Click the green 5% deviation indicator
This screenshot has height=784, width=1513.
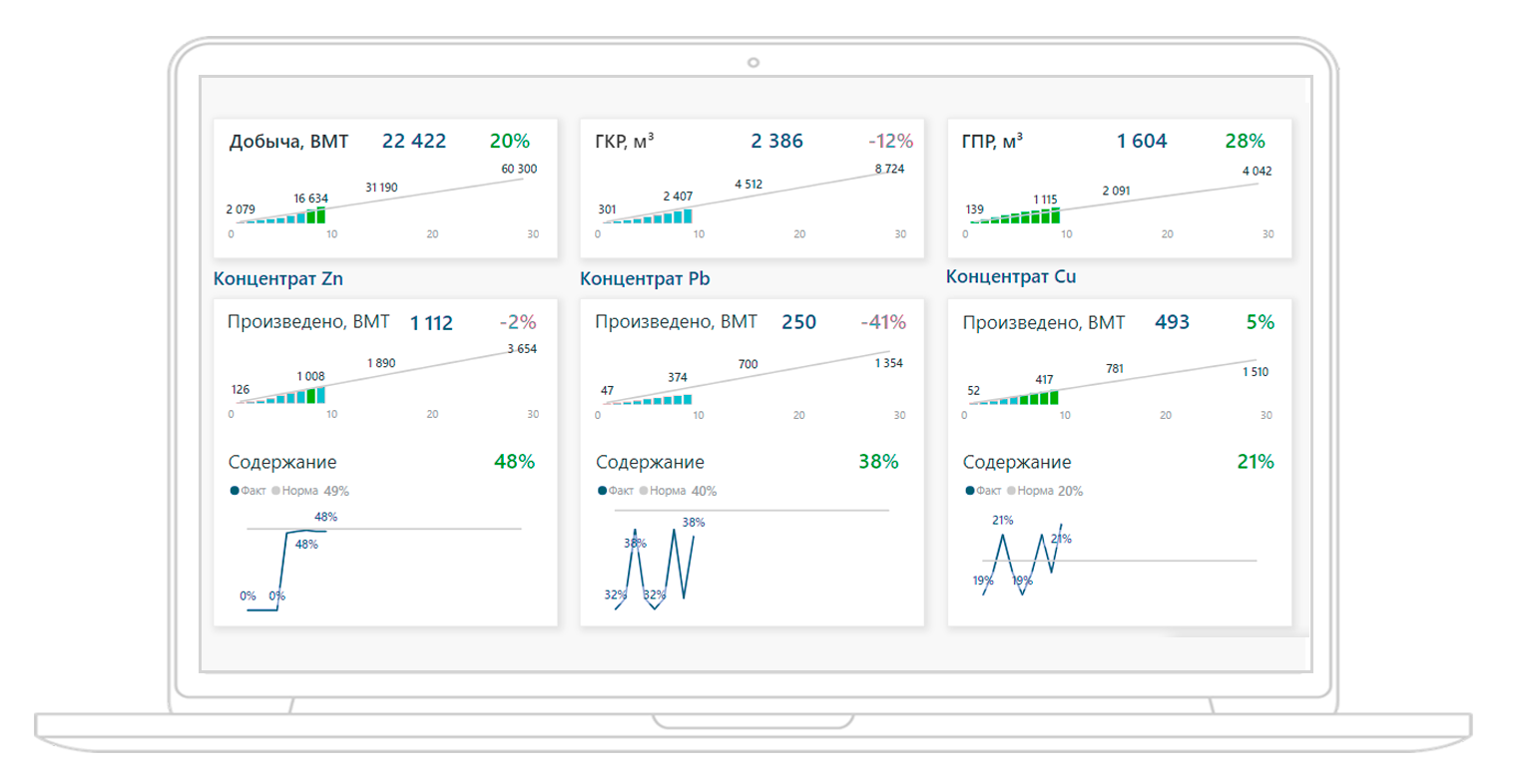pyautogui.click(x=1261, y=322)
